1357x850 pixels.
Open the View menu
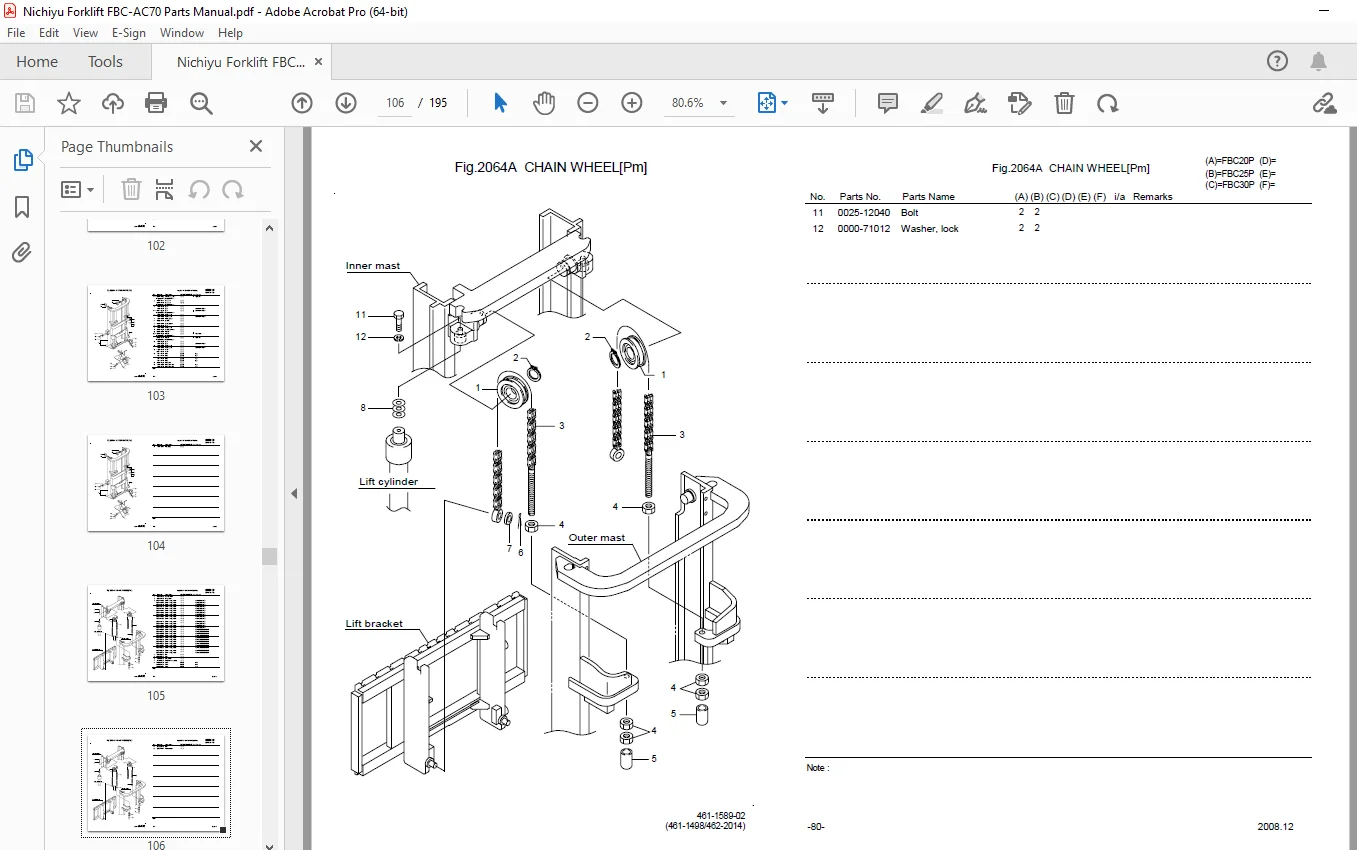[x=86, y=33]
